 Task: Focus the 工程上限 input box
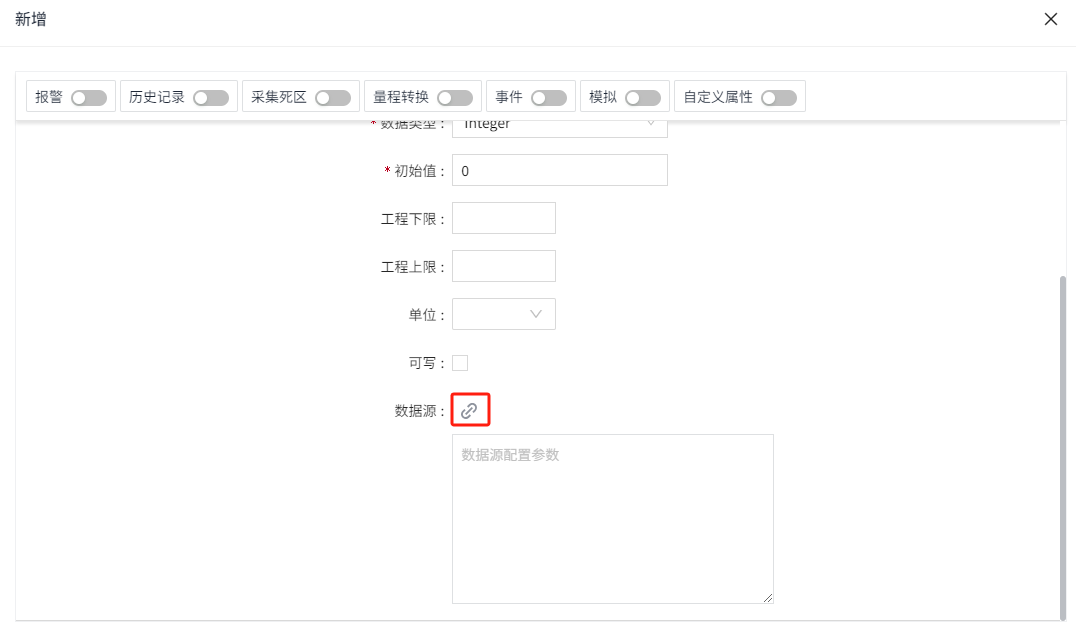pos(503,266)
